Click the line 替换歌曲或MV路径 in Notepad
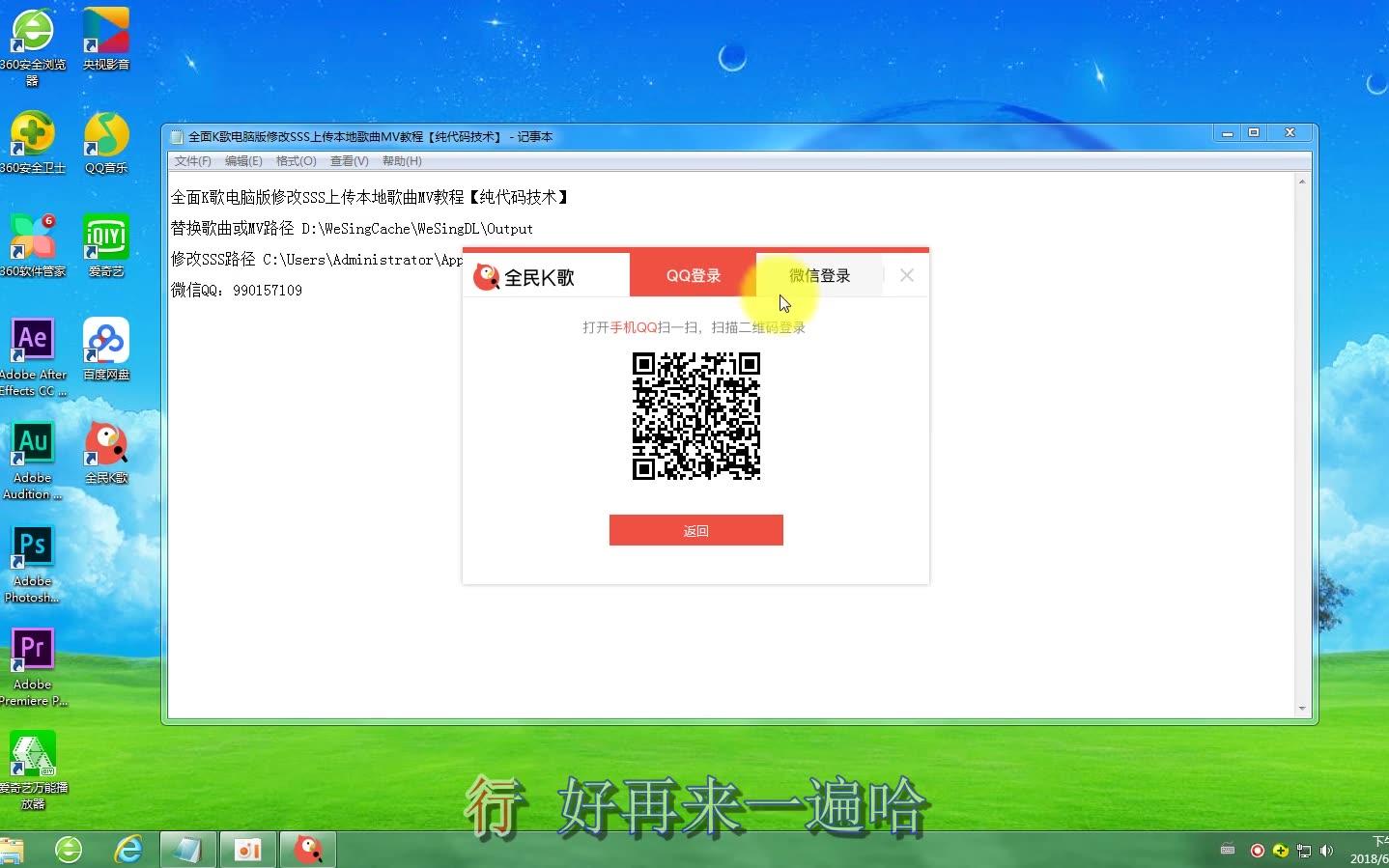 352,229
